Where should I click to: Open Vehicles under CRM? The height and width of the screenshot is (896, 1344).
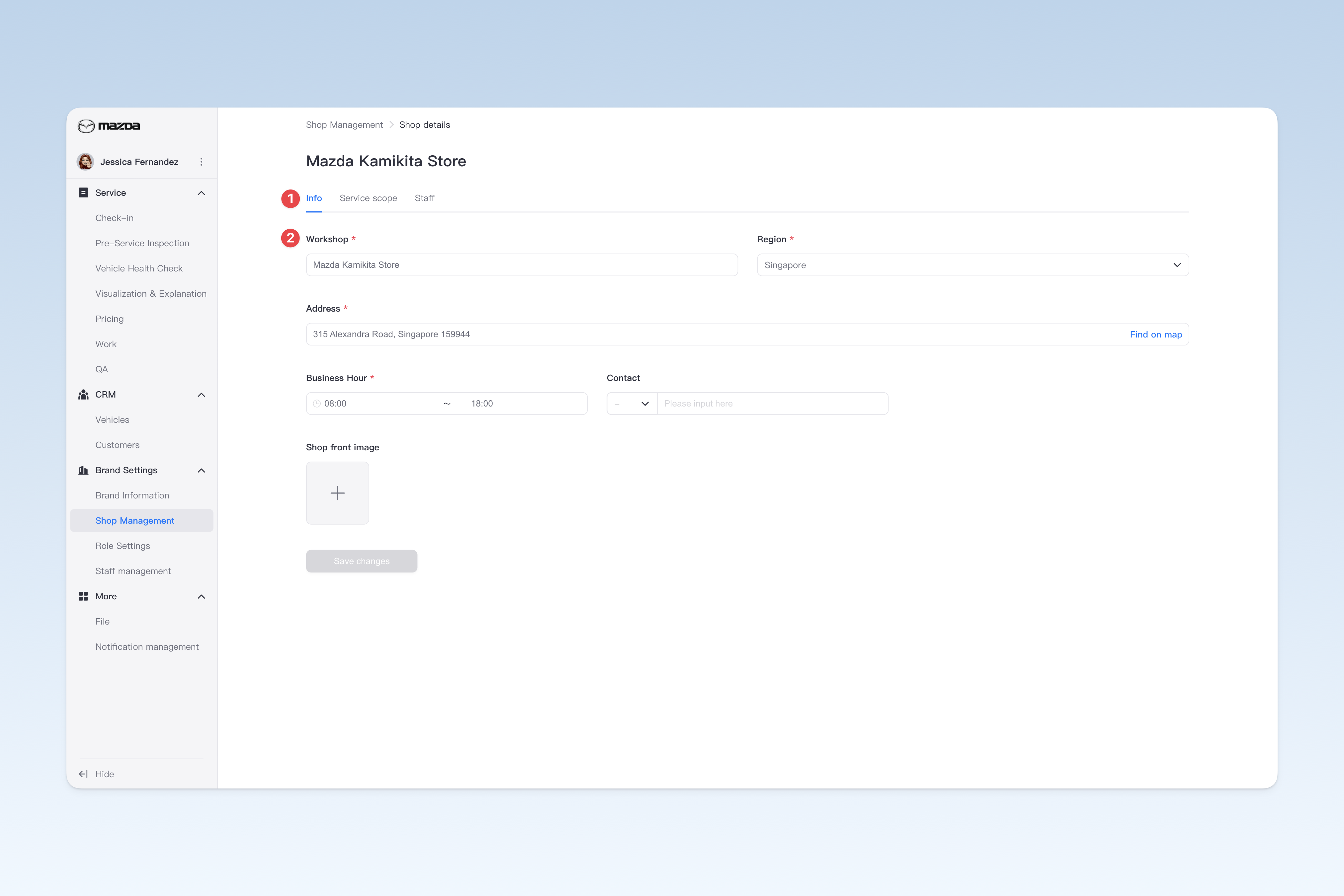pos(112,419)
